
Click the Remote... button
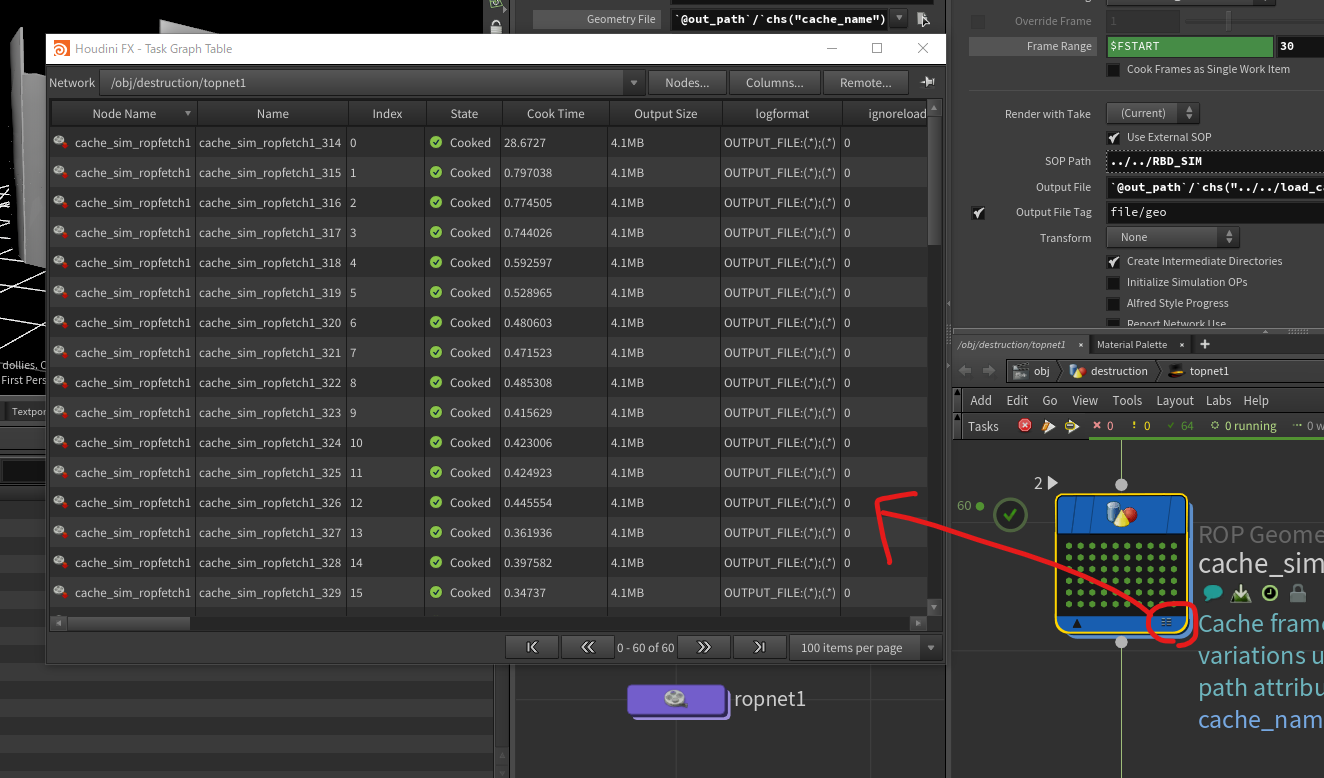click(x=866, y=83)
